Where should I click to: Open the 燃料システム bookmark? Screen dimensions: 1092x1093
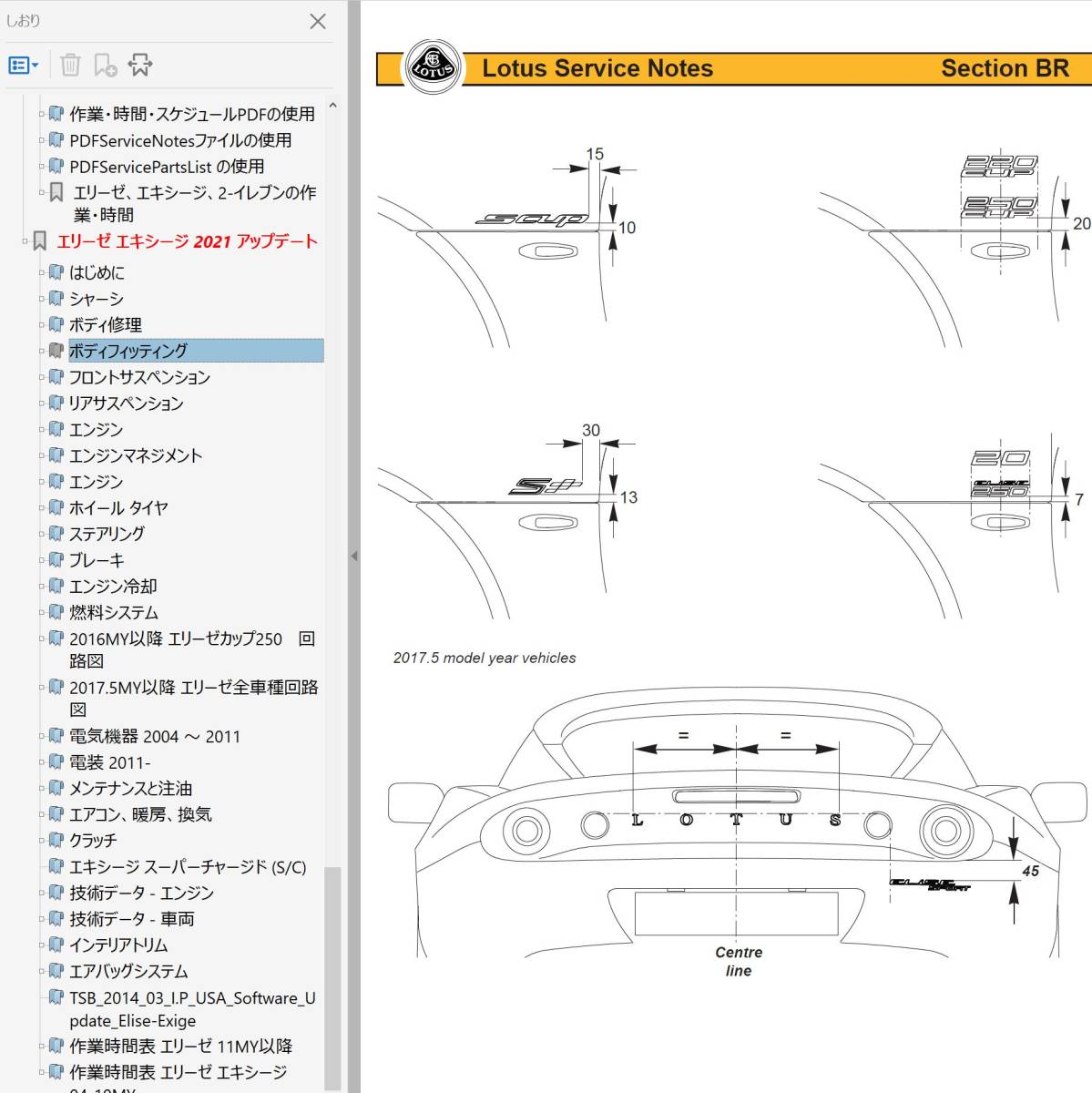coord(114,613)
